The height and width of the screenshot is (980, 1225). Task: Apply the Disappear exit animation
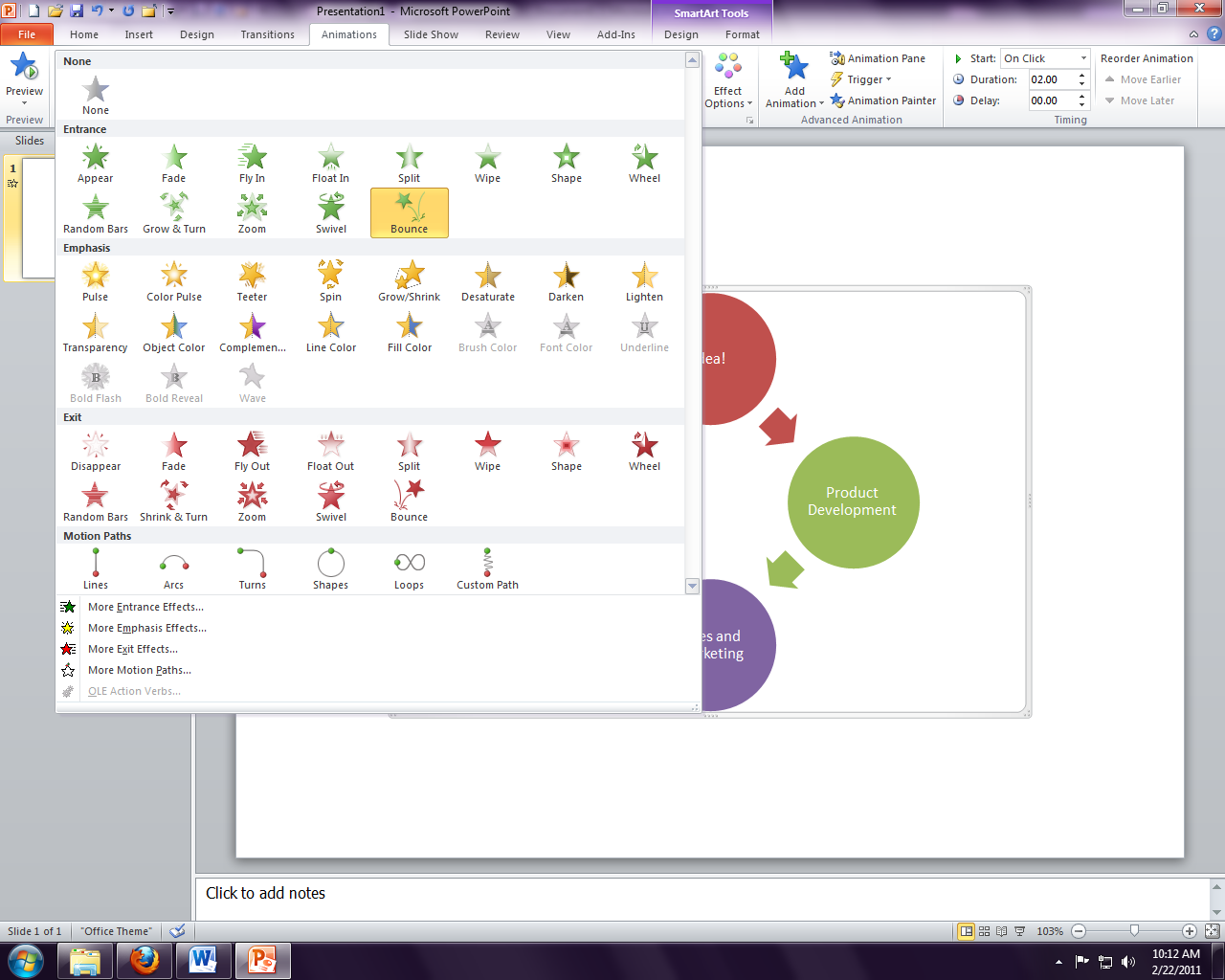pyautogui.click(x=96, y=451)
